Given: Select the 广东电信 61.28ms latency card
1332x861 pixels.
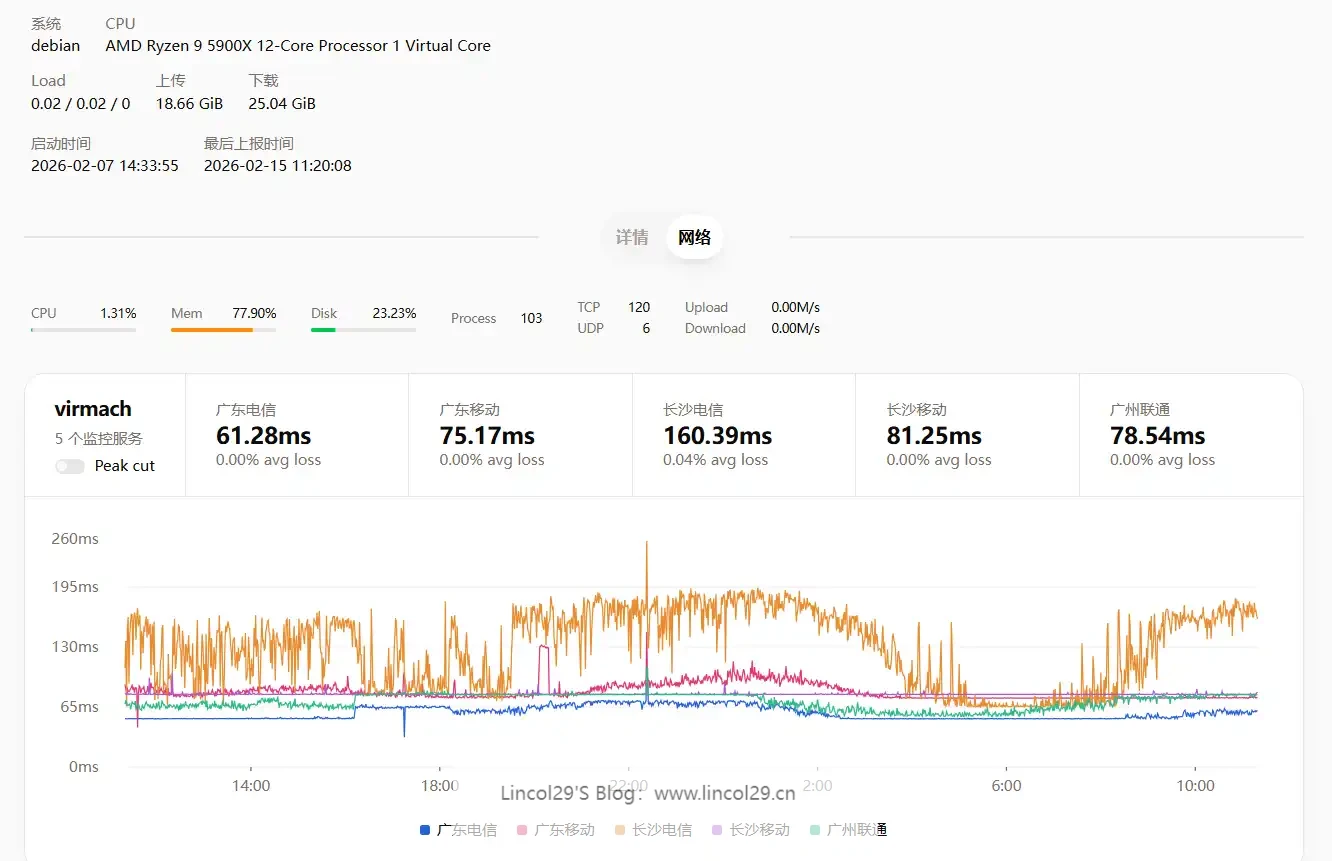Looking at the screenshot, I should point(297,435).
